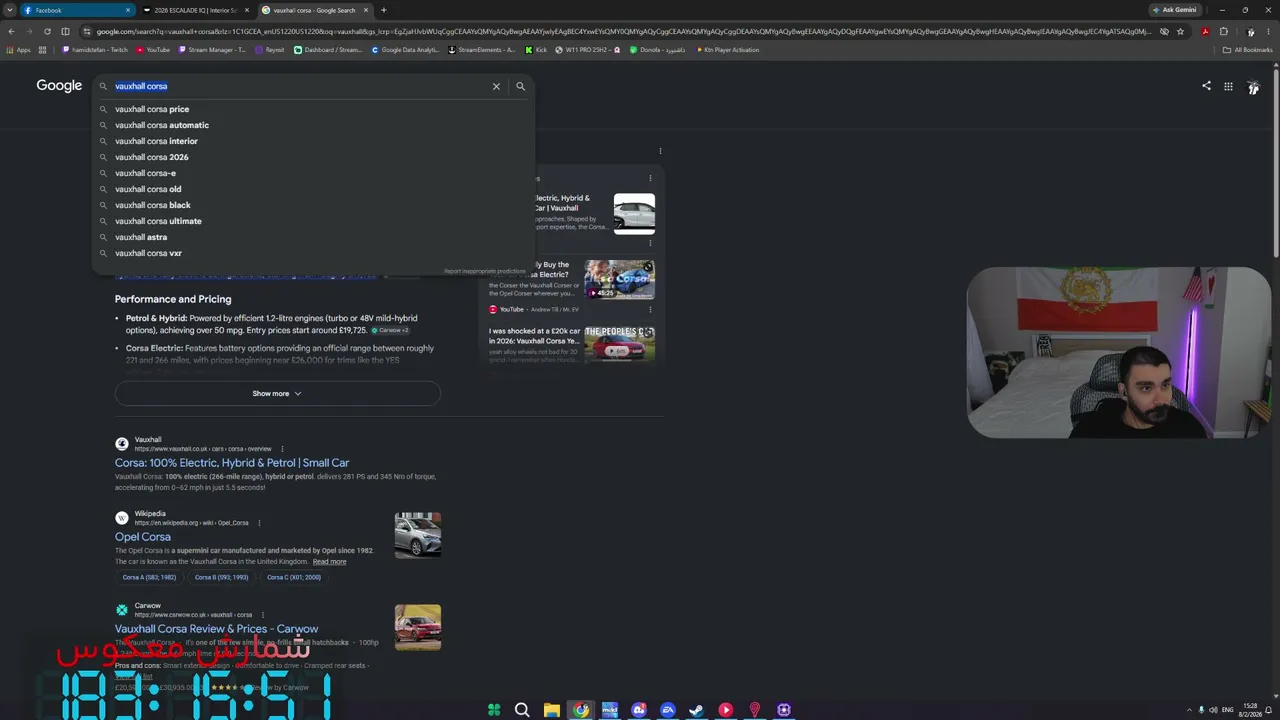Screen dimensions: 1280x720
Task: Click the Chrome profile avatar in toolbar
Action: 1250,31
